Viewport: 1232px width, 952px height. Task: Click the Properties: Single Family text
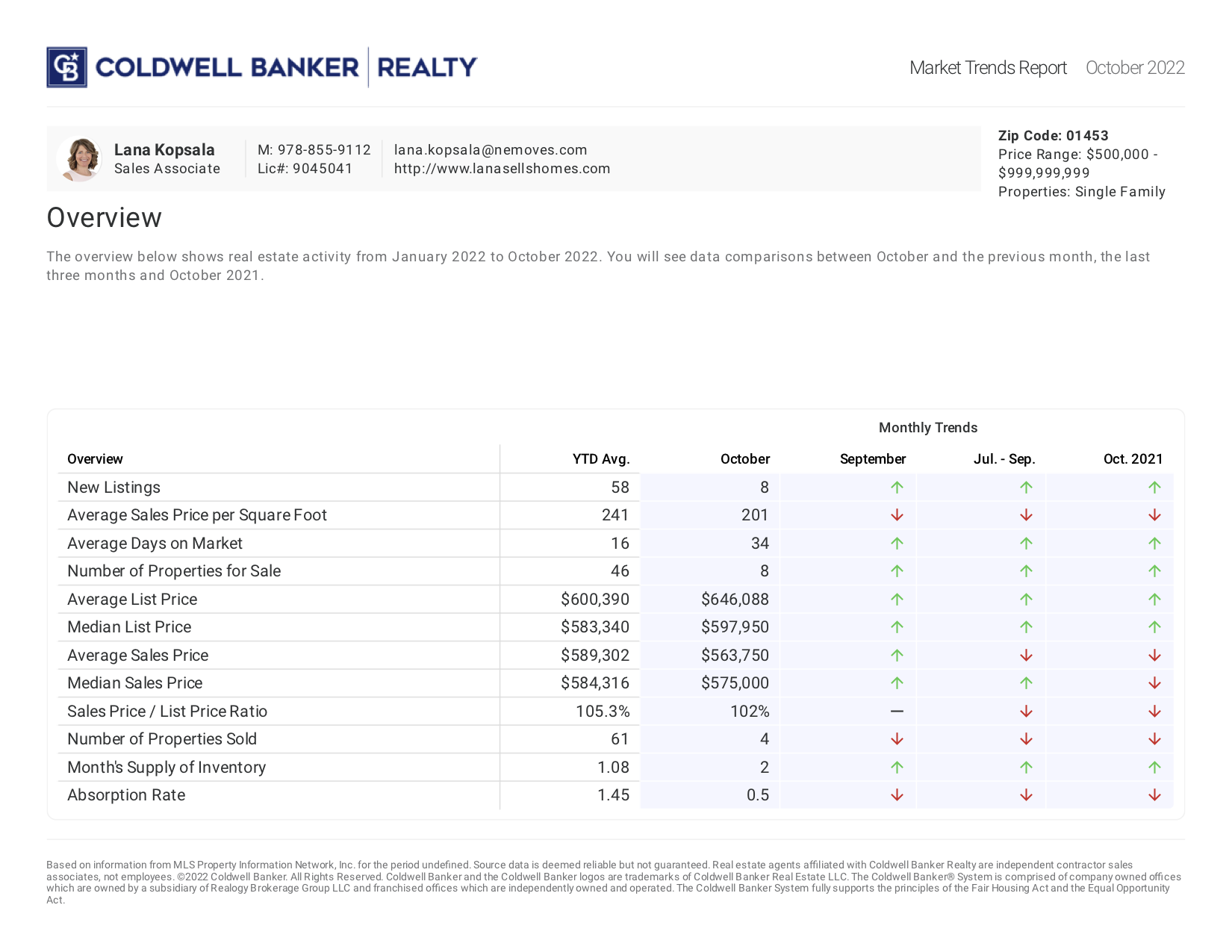pos(1082,192)
